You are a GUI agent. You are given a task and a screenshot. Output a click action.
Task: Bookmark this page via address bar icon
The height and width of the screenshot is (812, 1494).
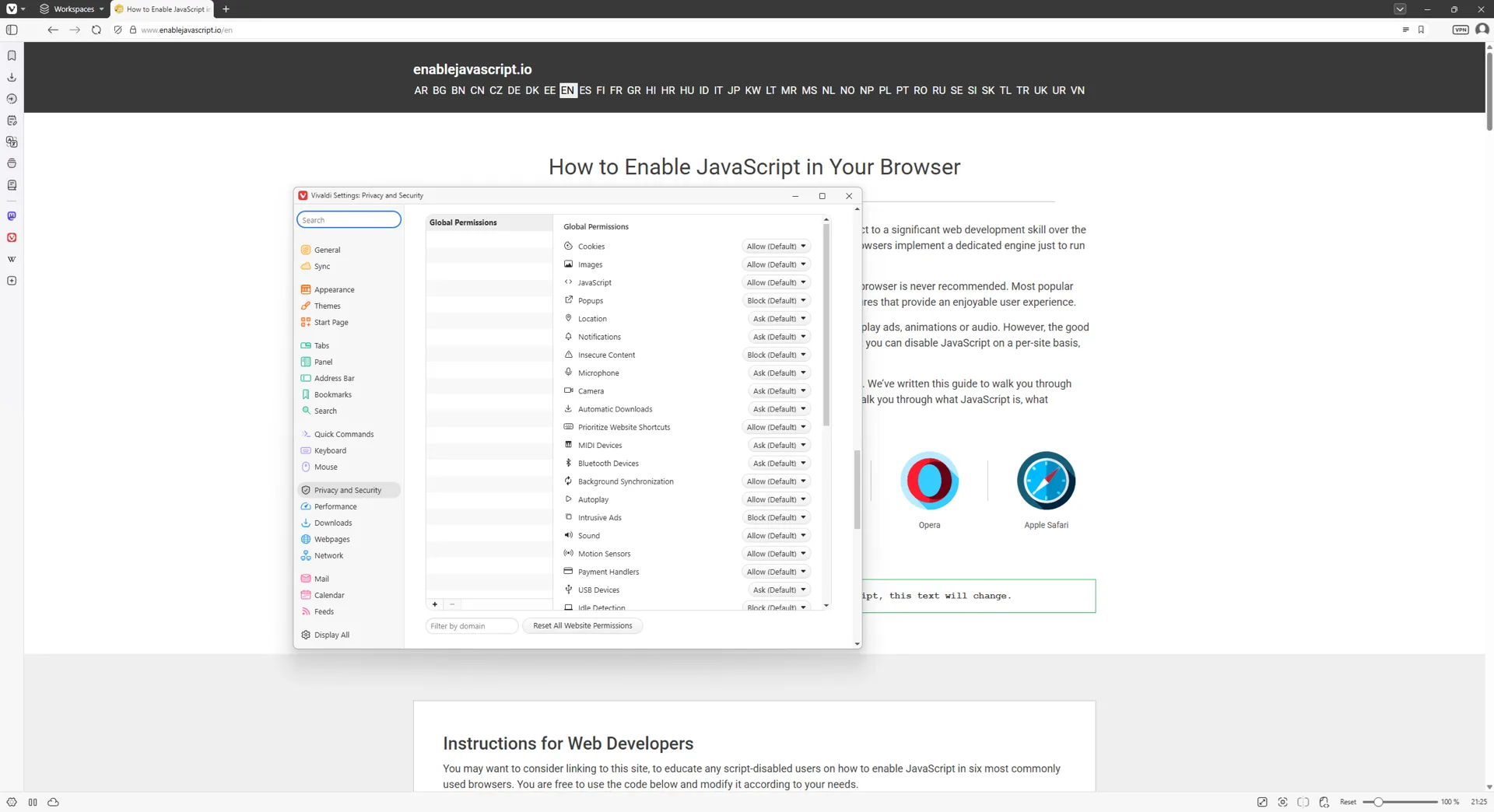pos(1421,30)
